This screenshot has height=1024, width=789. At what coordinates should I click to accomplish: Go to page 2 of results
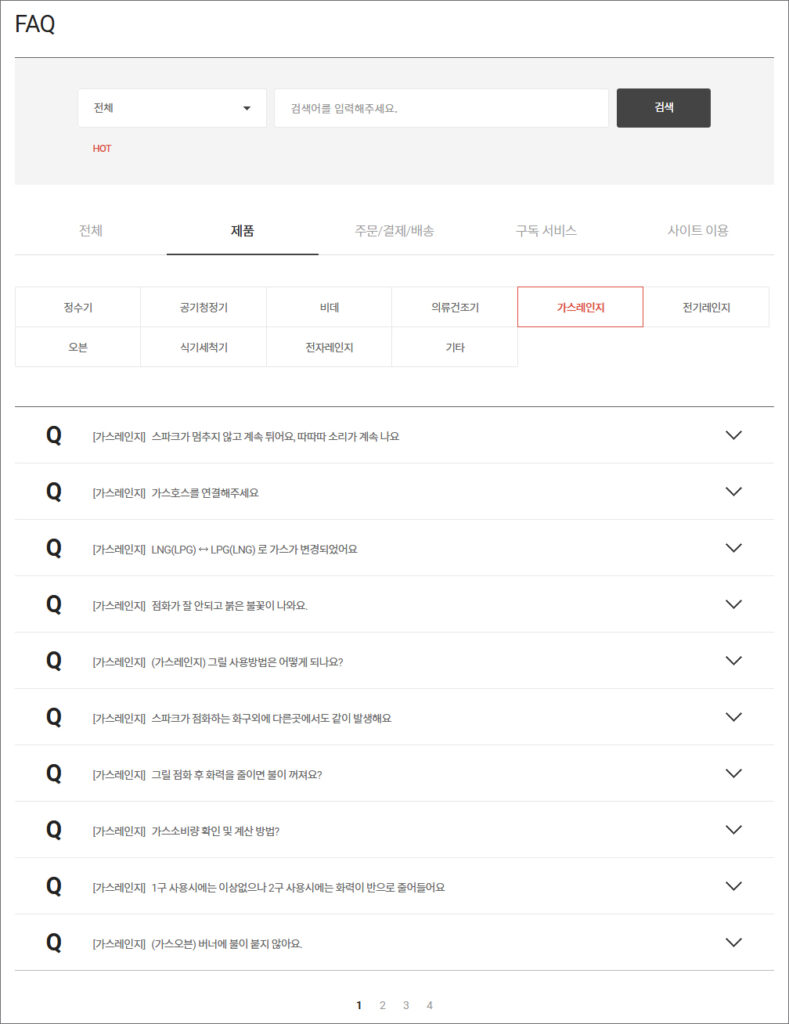coord(383,1005)
